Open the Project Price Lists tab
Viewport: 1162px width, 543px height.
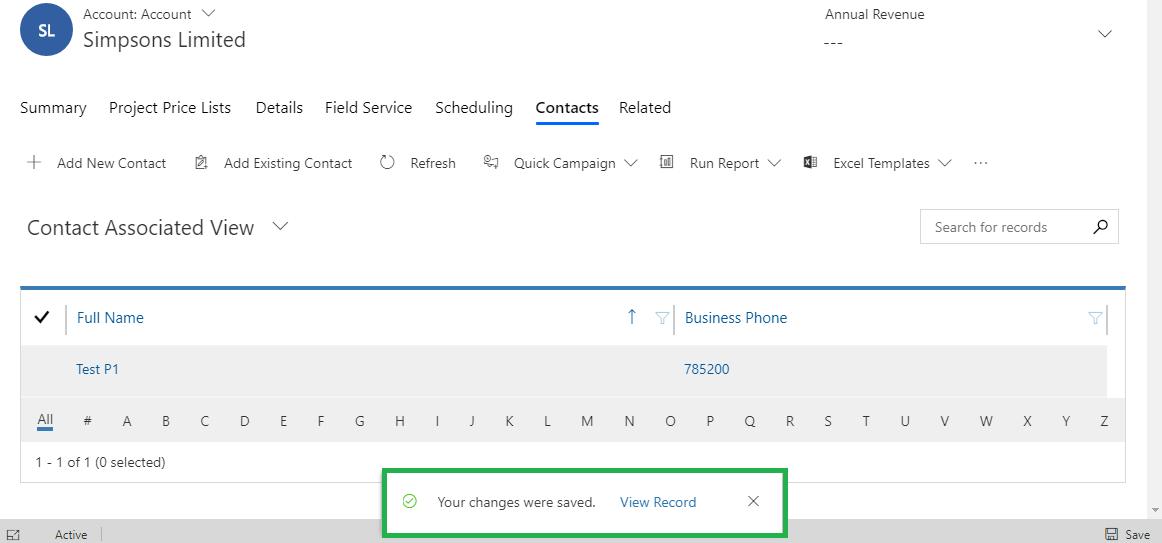[x=170, y=107]
